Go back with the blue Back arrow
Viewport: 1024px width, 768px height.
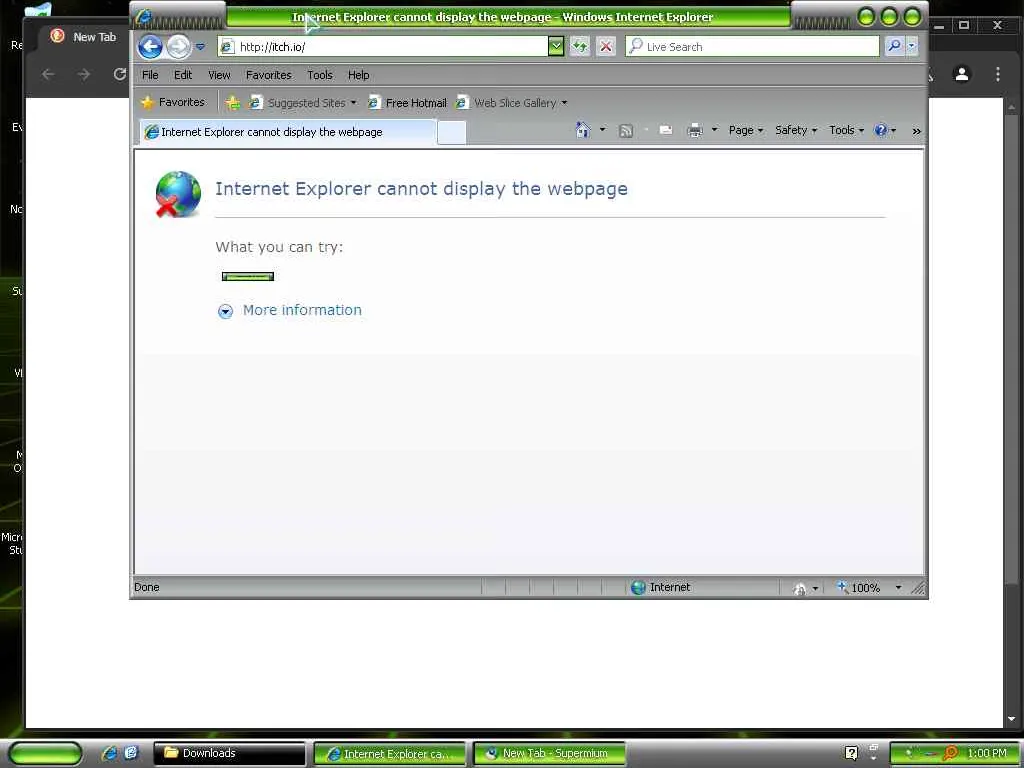point(150,46)
